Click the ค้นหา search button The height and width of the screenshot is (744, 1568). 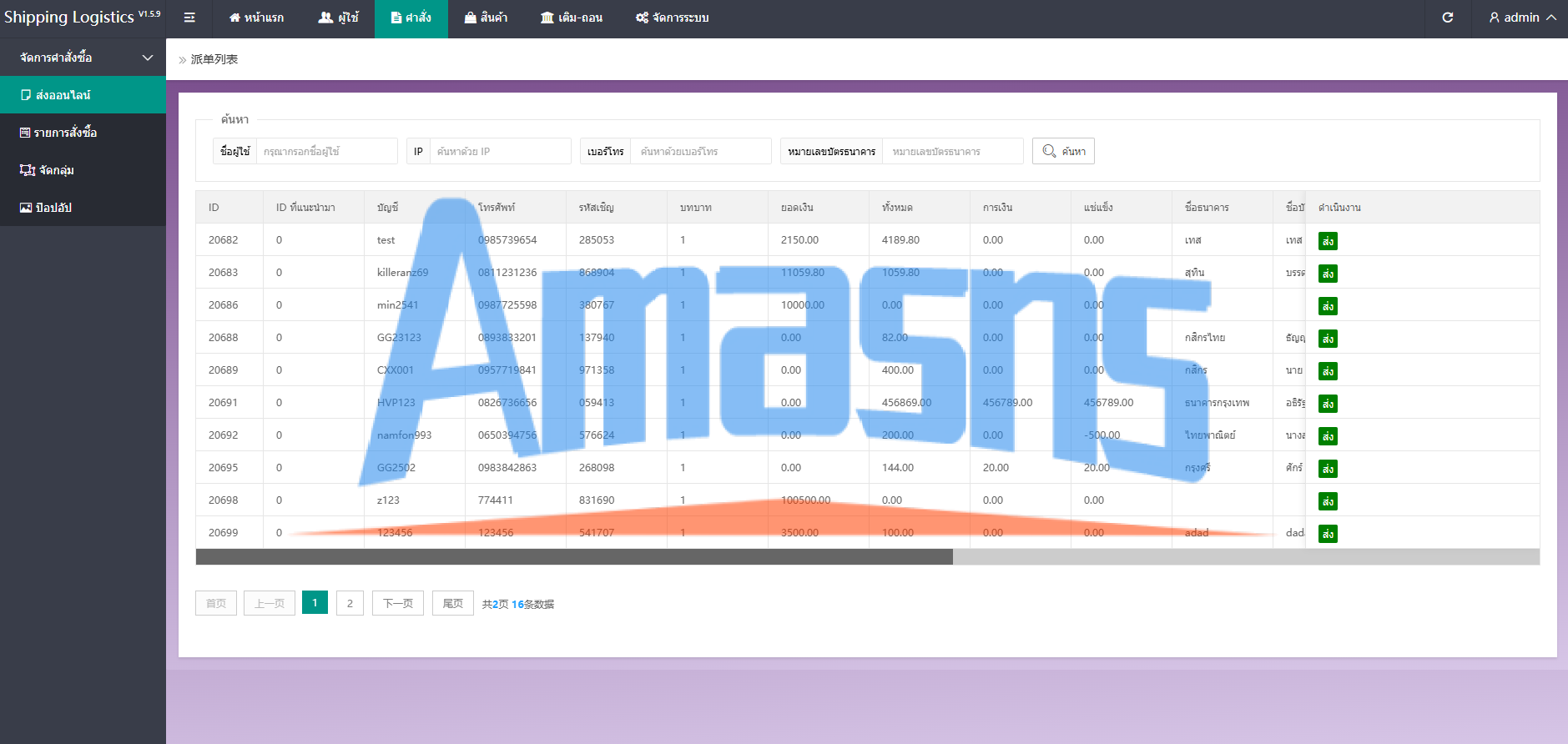[x=1063, y=151]
